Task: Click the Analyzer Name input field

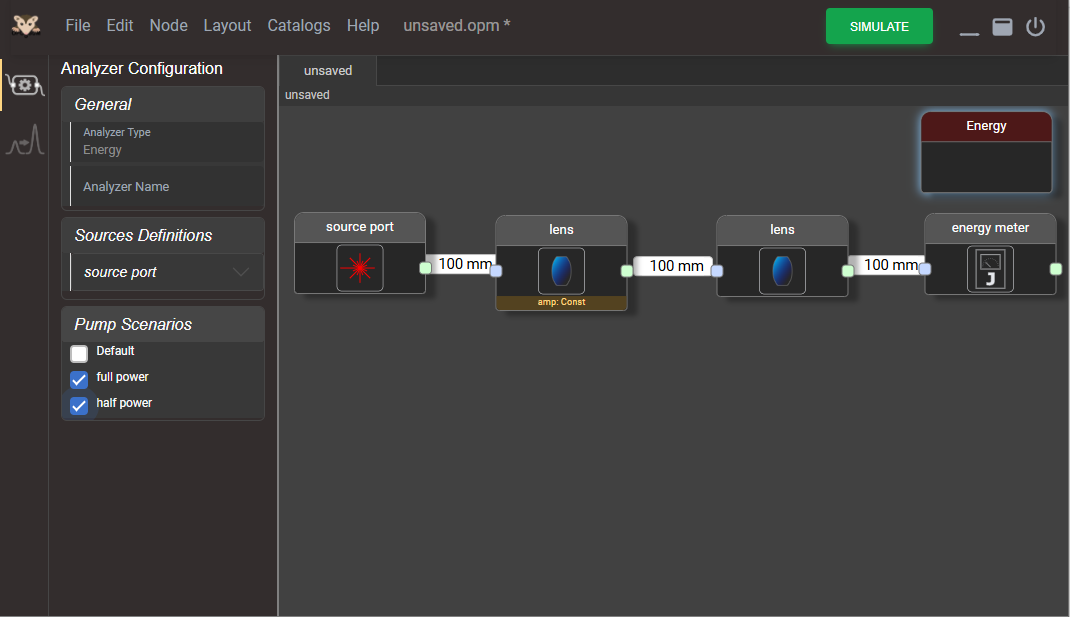Action: click(167, 186)
